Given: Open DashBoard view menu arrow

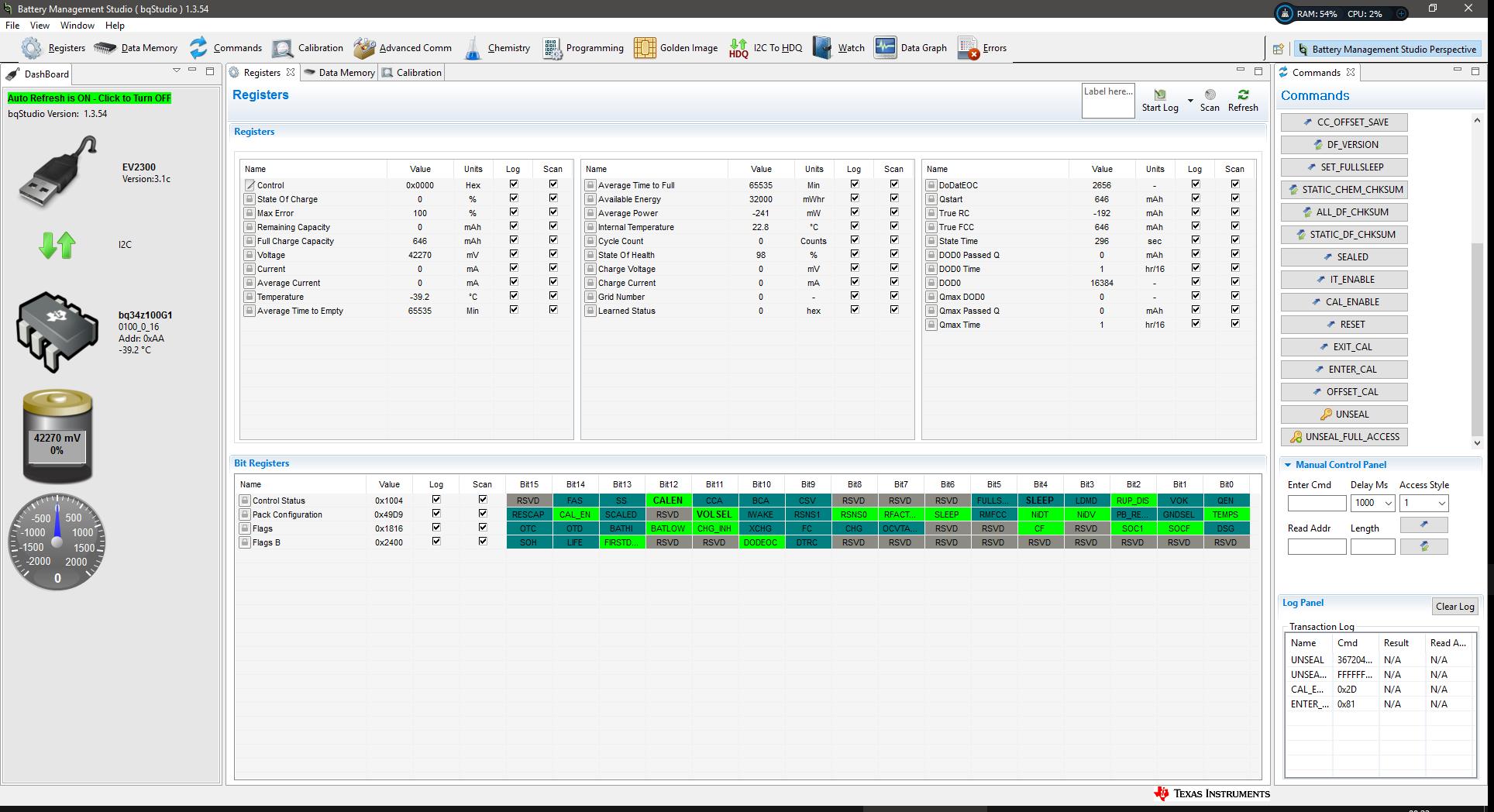Looking at the screenshot, I should pyautogui.click(x=177, y=71).
